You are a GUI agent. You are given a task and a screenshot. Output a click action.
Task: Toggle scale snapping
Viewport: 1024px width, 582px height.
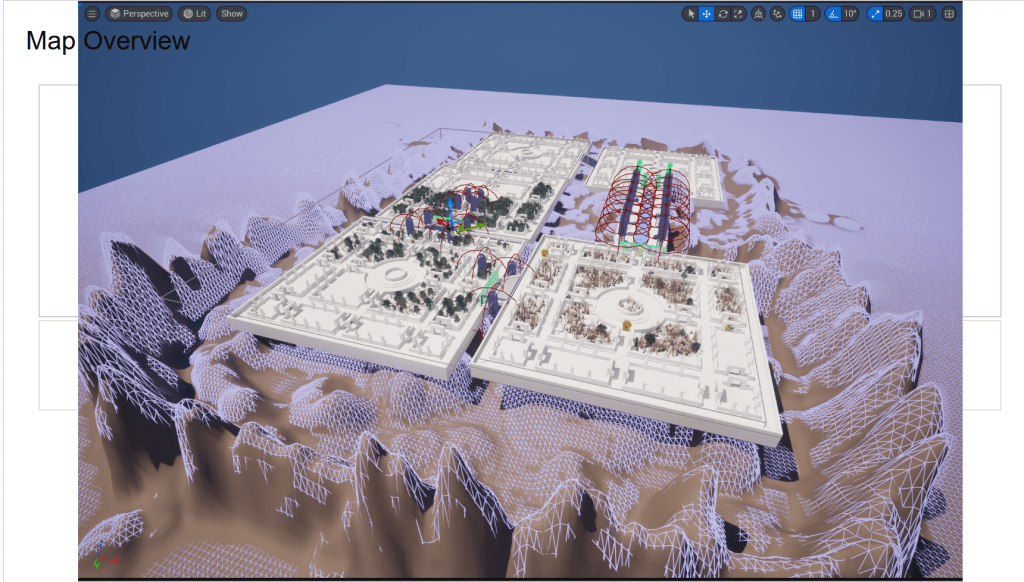[x=876, y=14]
